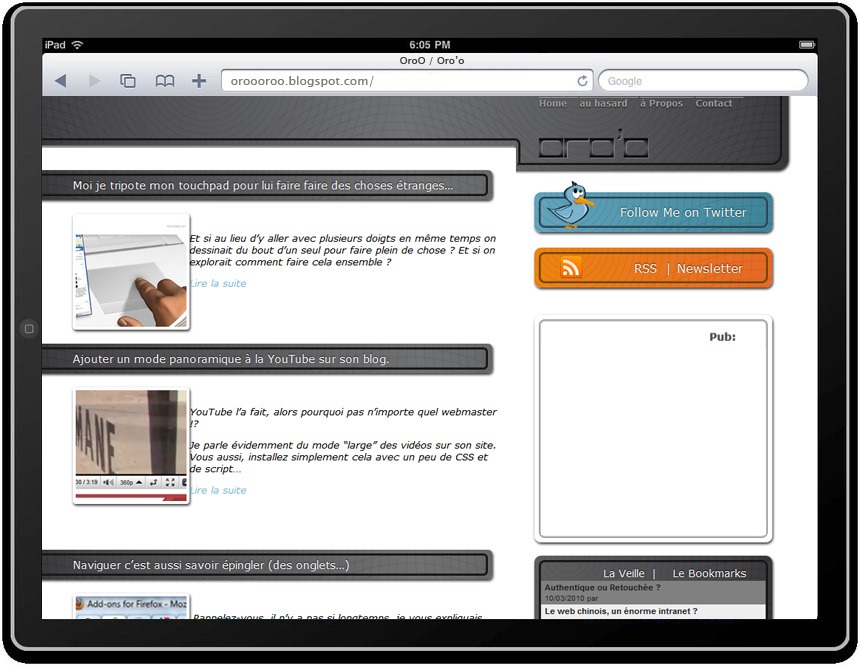
Task: Open the Home menu item
Action: tap(552, 103)
